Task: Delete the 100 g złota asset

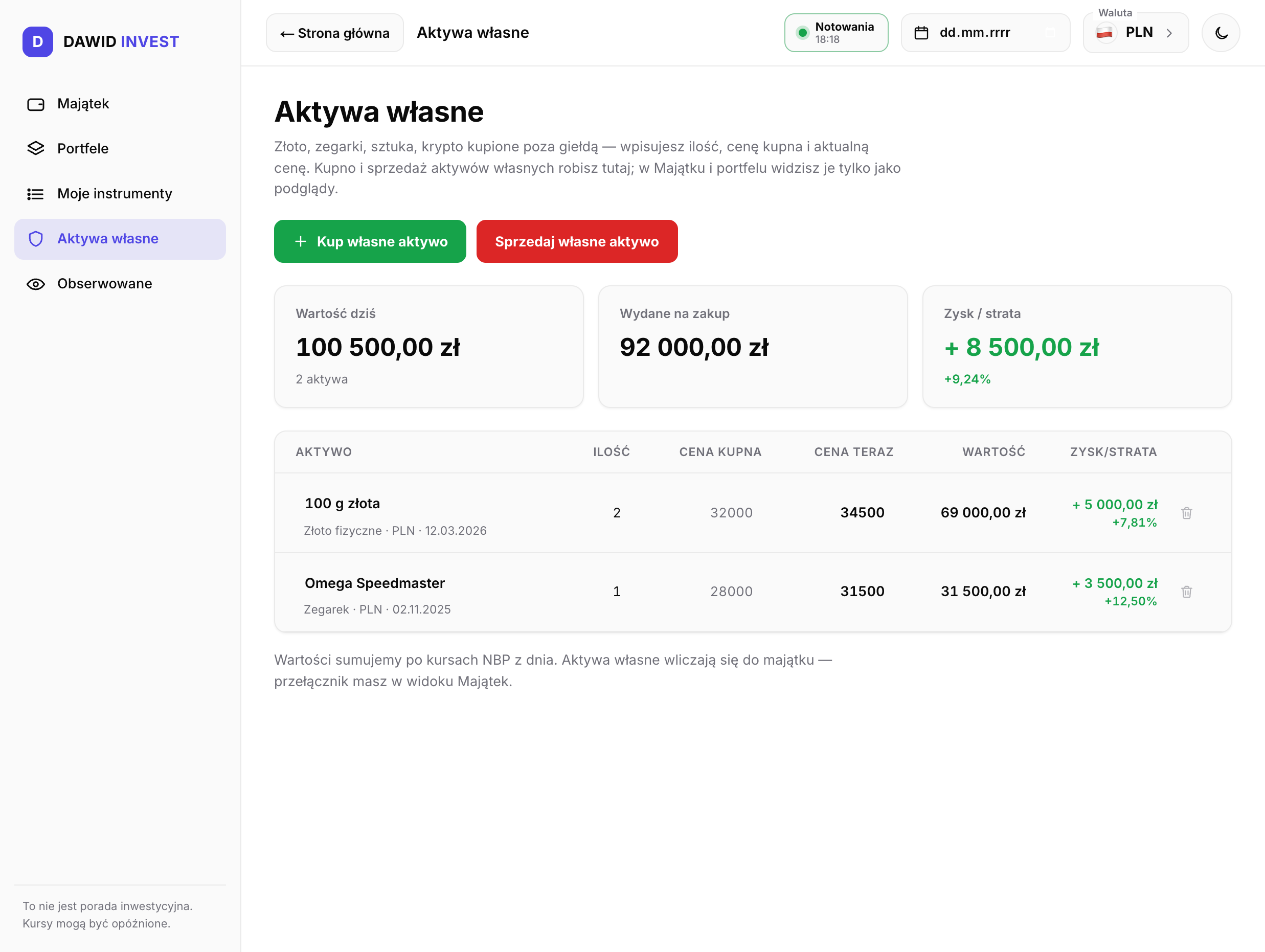Action: pyautogui.click(x=1187, y=513)
